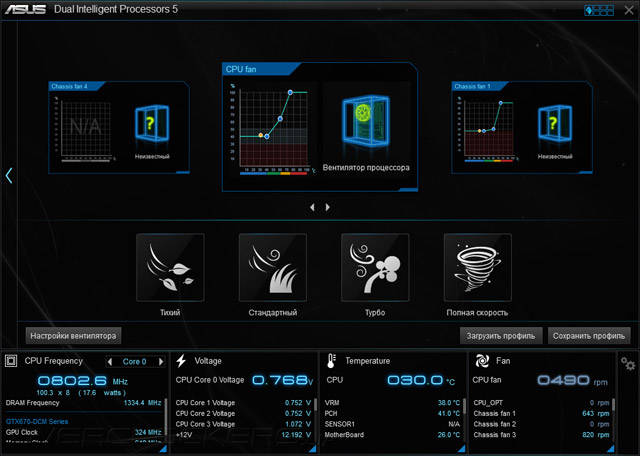Select the Турбо fan mode icon
The height and width of the screenshot is (456, 640).
375,267
